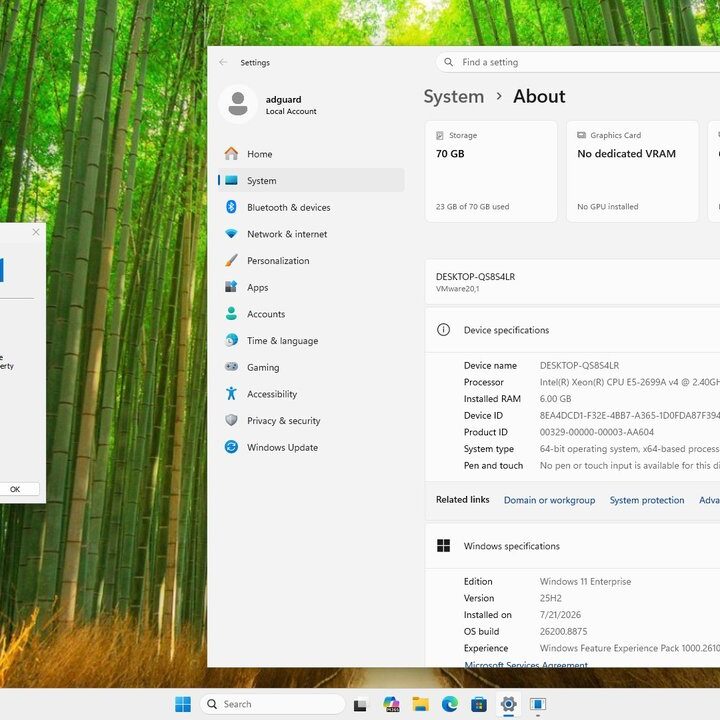Open the System protection link
The width and height of the screenshot is (720, 720).
pos(647,500)
